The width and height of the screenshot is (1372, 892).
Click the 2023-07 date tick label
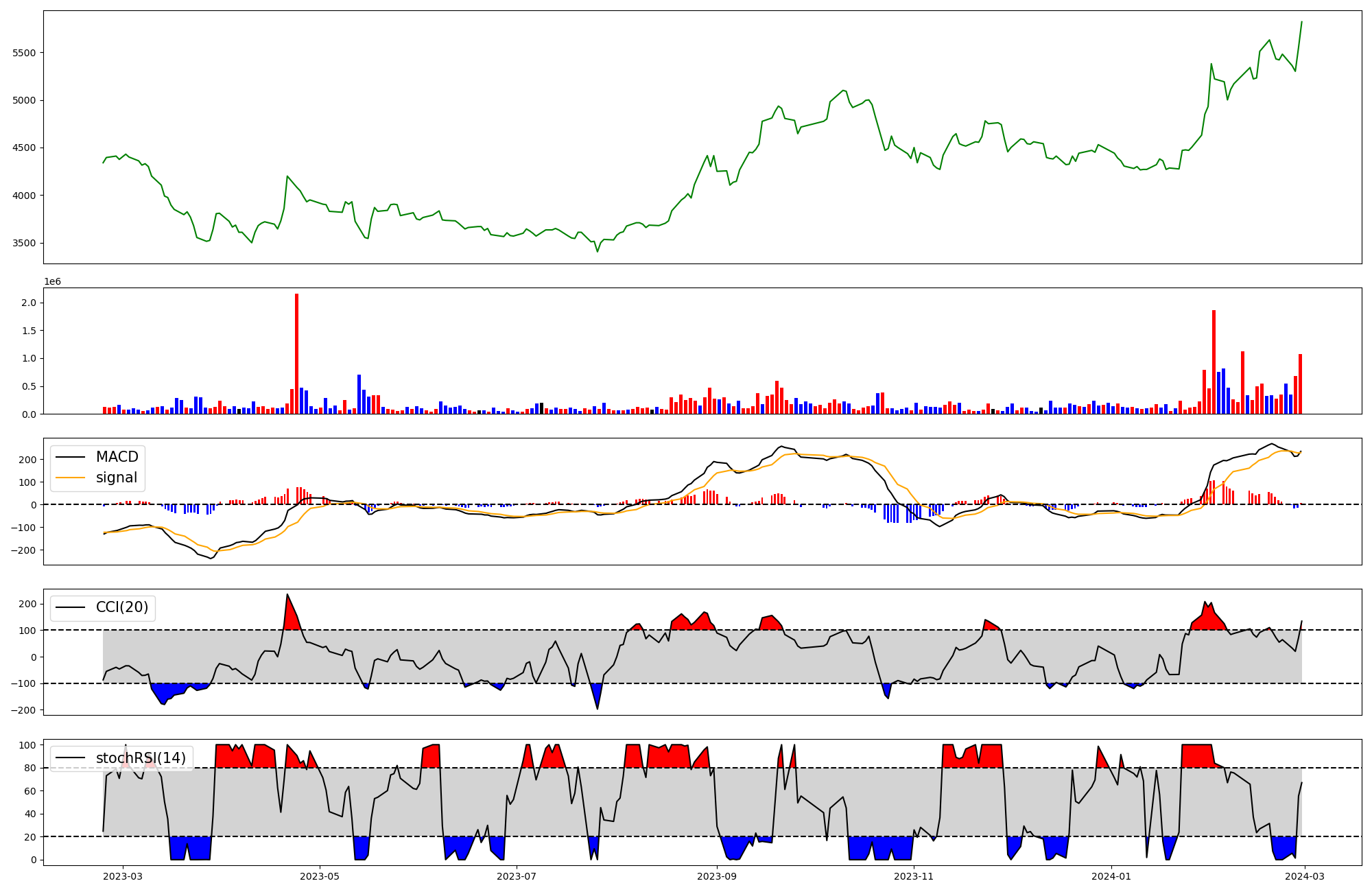point(516,876)
